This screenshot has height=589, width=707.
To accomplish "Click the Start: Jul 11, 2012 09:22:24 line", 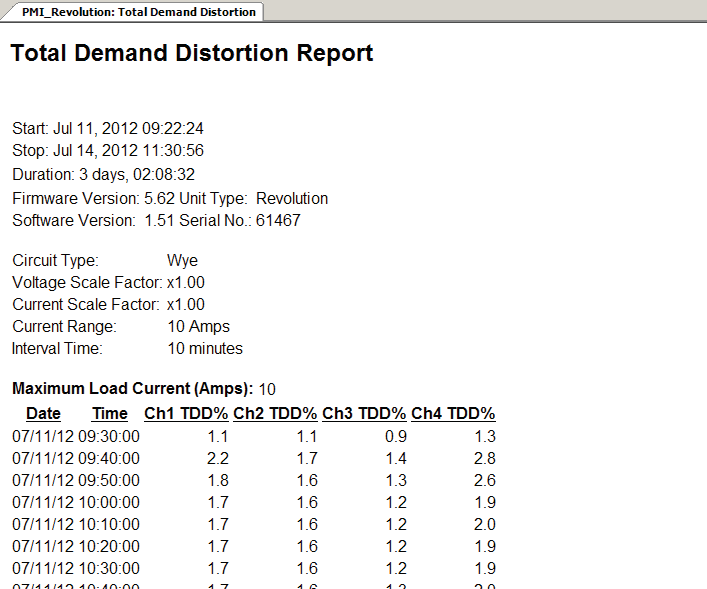I will (x=108, y=129).
